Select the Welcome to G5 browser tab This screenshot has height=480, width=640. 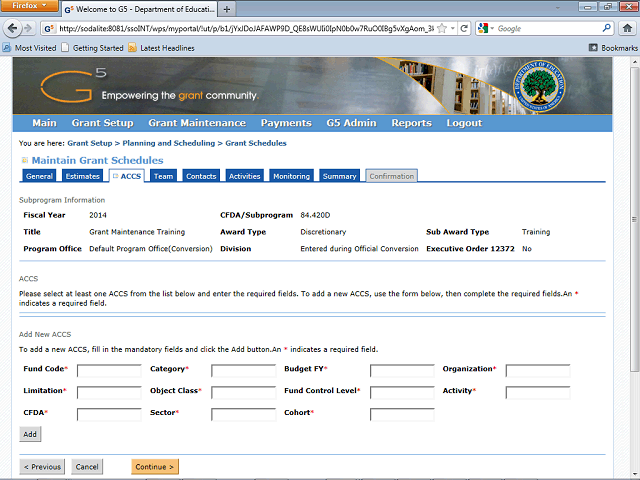point(140,9)
